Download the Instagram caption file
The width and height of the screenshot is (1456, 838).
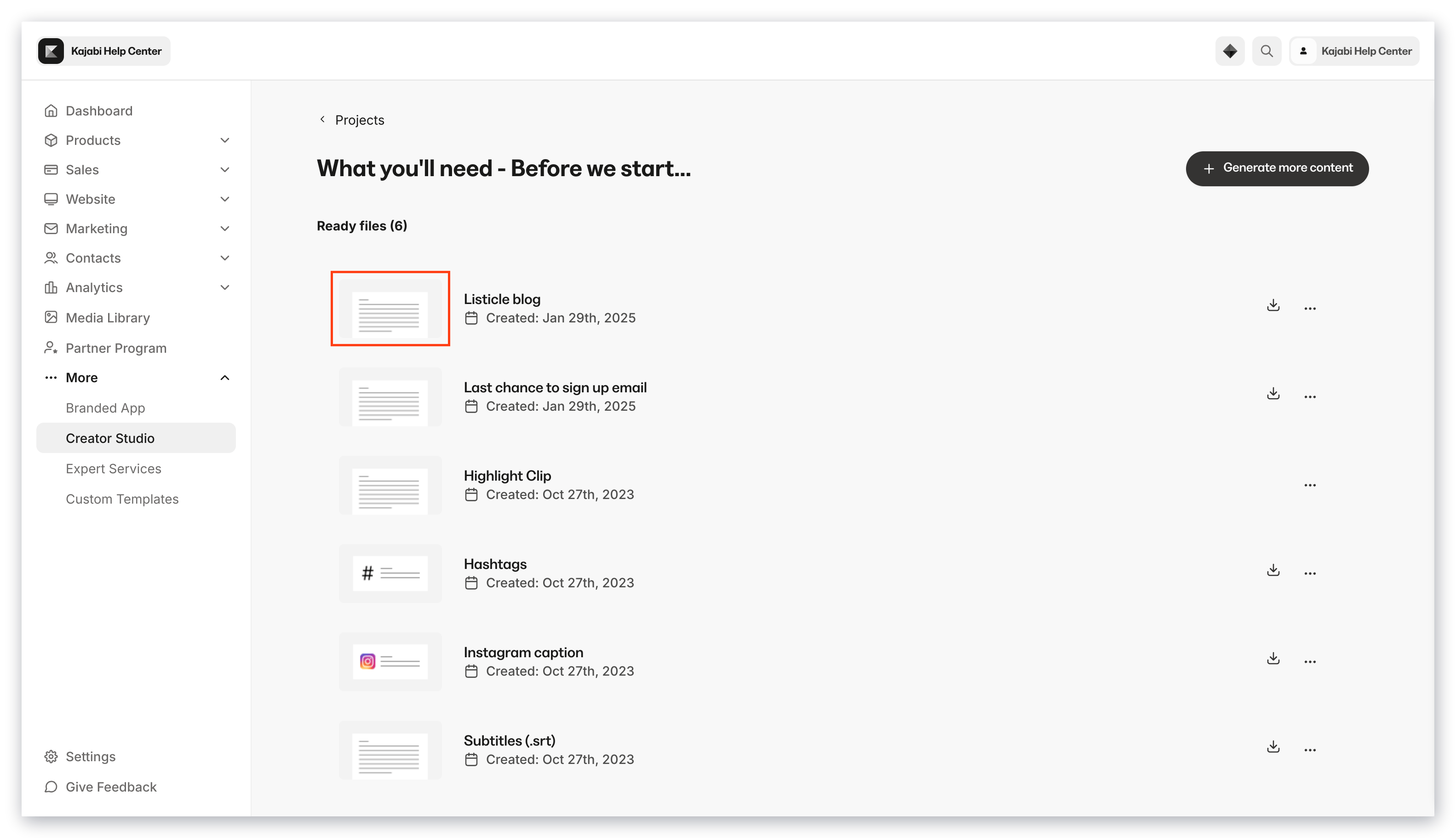click(x=1273, y=659)
